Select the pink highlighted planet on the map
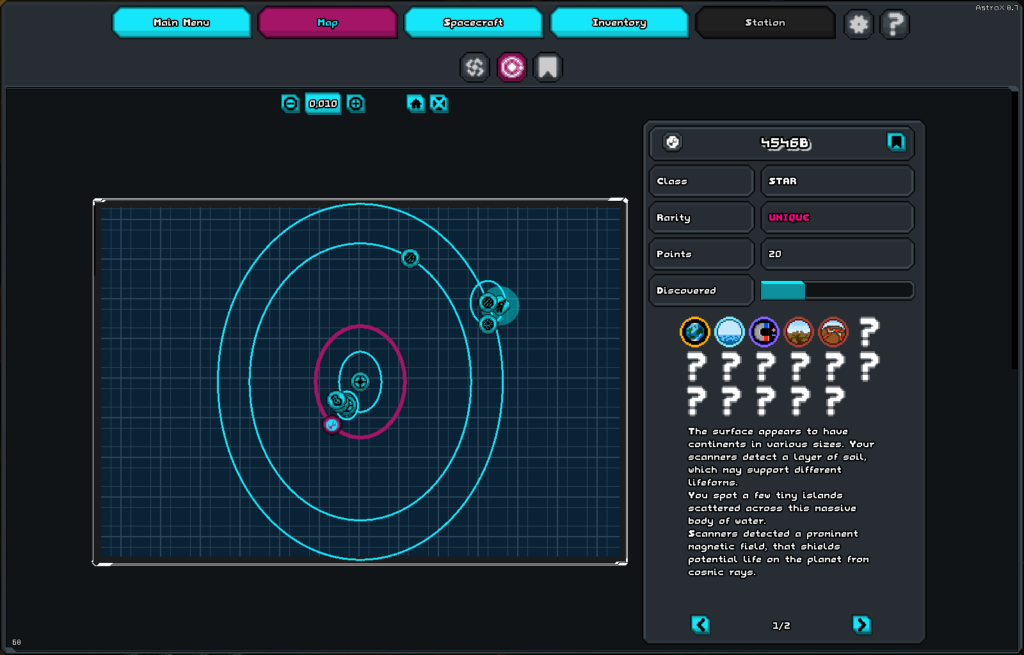The image size is (1024, 655). (x=332, y=425)
